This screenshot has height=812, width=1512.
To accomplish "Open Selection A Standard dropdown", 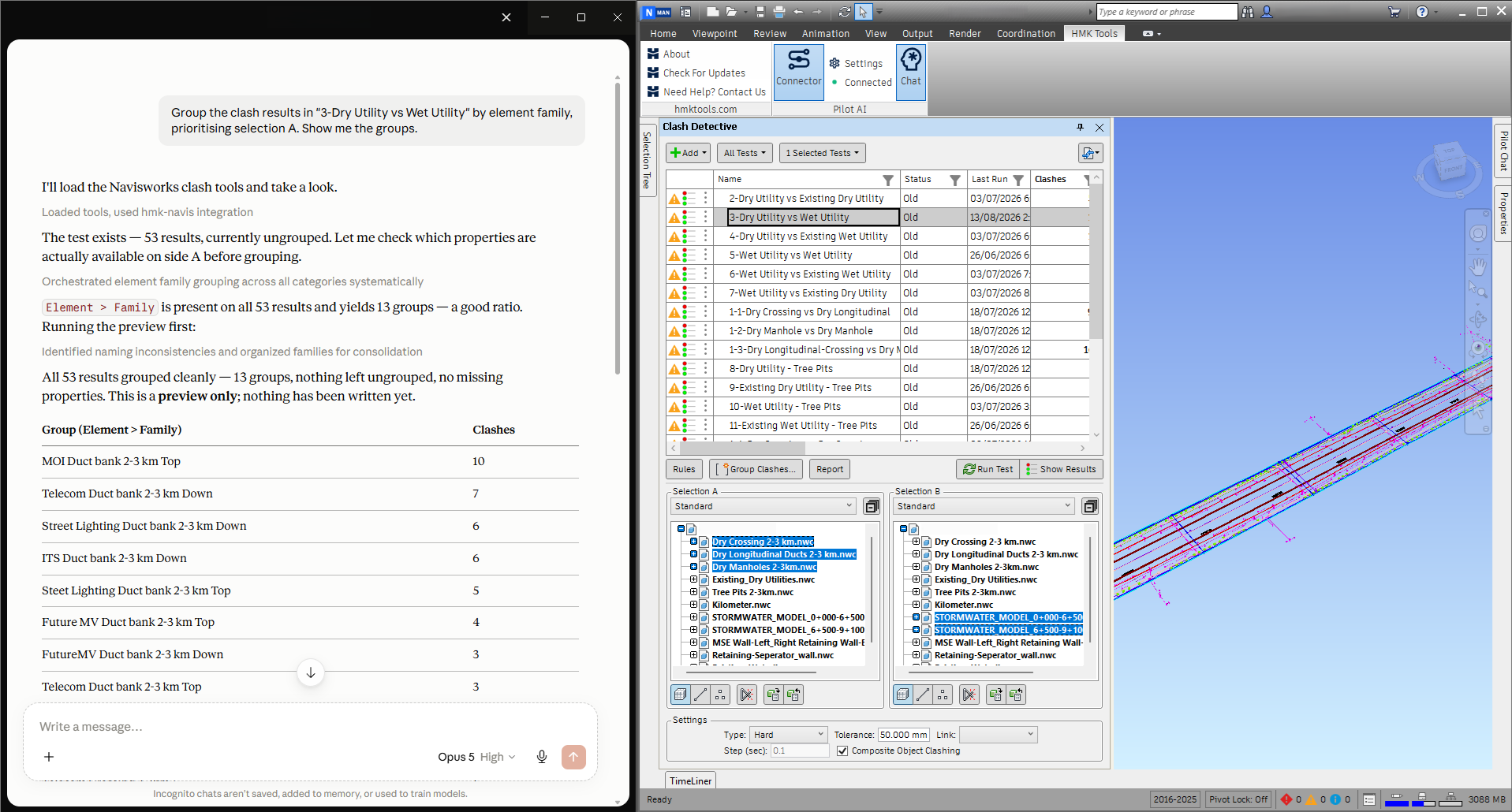I will tap(763, 506).
